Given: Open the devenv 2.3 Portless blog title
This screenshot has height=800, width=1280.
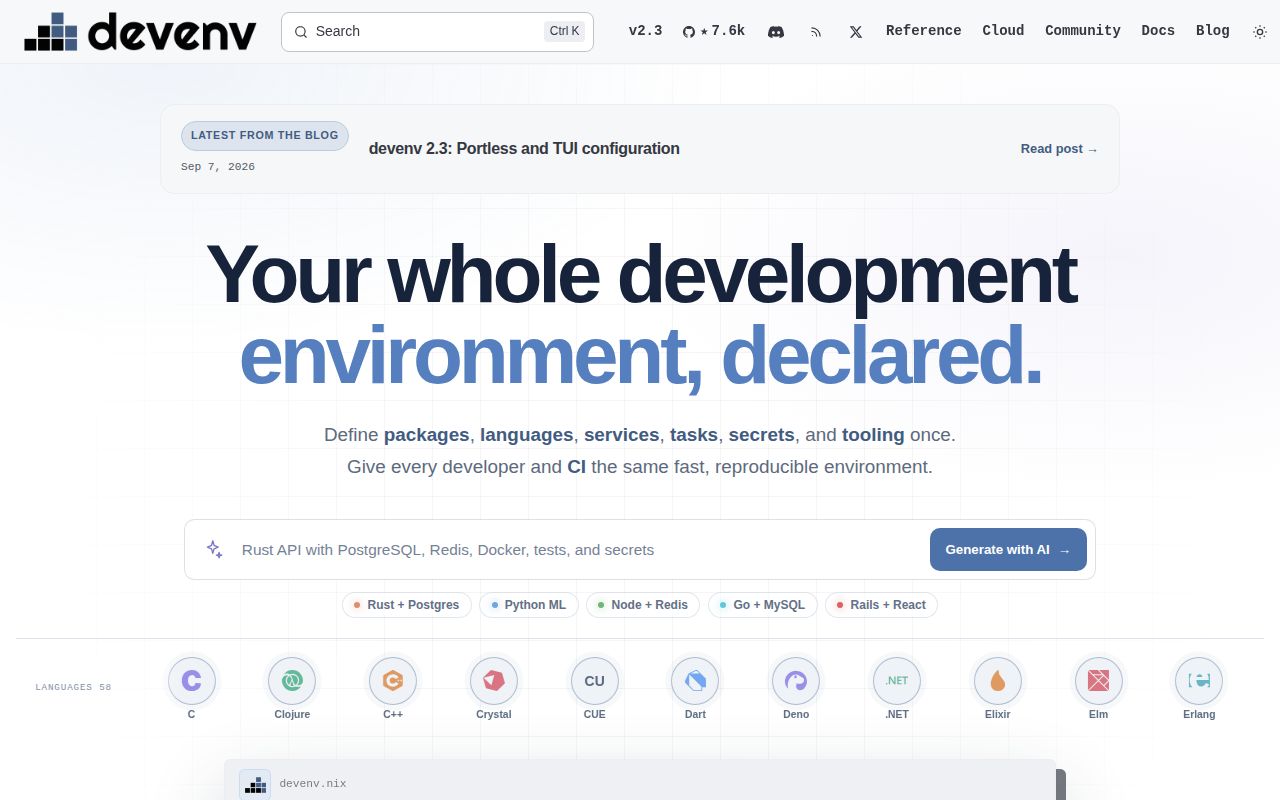Looking at the screenshot, I should click(524, 149).
